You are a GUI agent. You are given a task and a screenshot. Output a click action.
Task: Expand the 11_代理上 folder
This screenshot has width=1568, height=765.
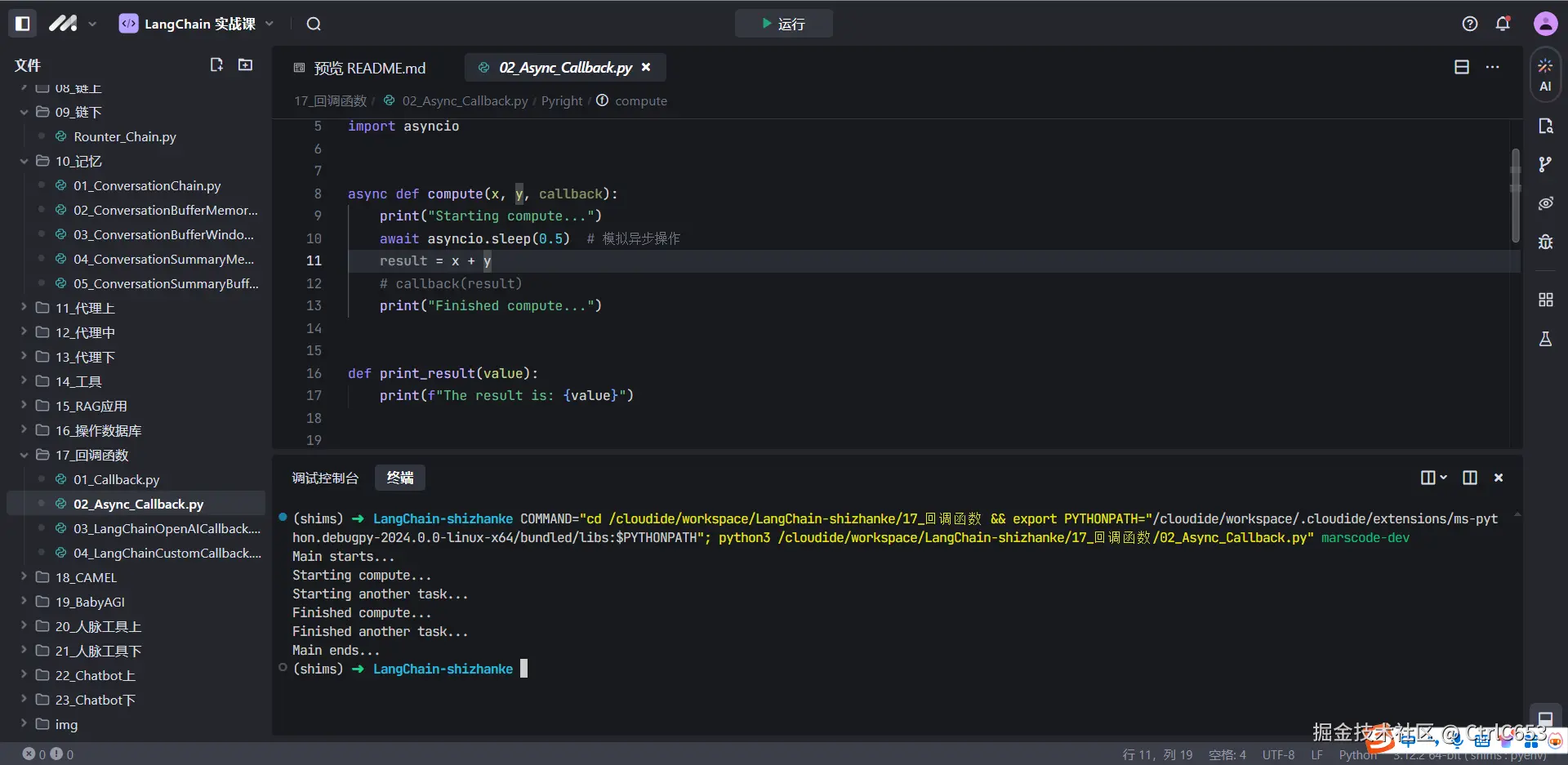point(85,308)
